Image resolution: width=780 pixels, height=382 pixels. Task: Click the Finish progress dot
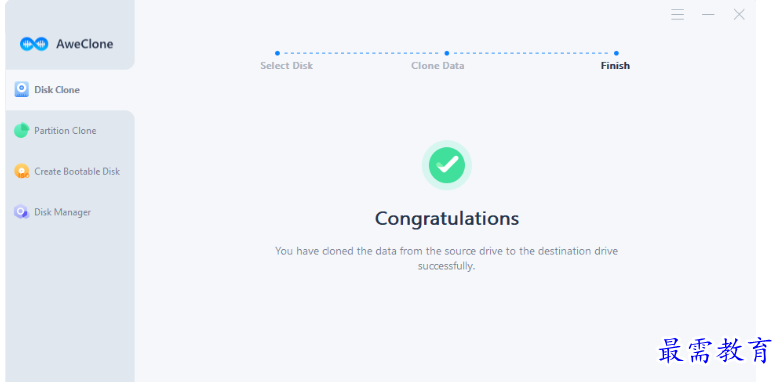pyautogui.click(x=616, y=53)
